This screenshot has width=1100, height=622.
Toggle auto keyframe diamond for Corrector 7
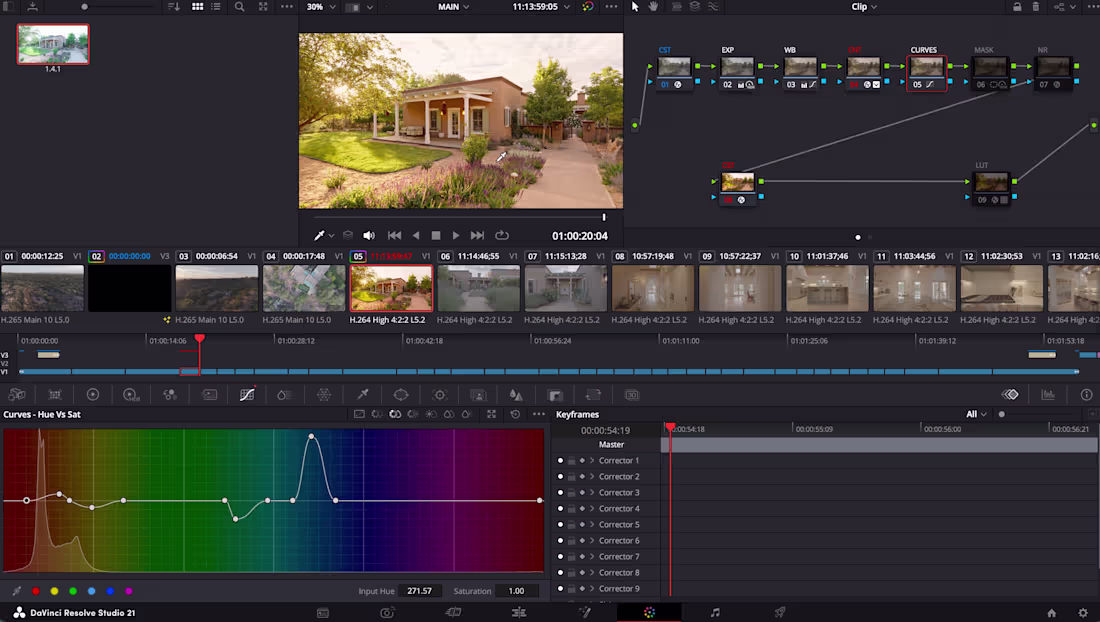582,557
